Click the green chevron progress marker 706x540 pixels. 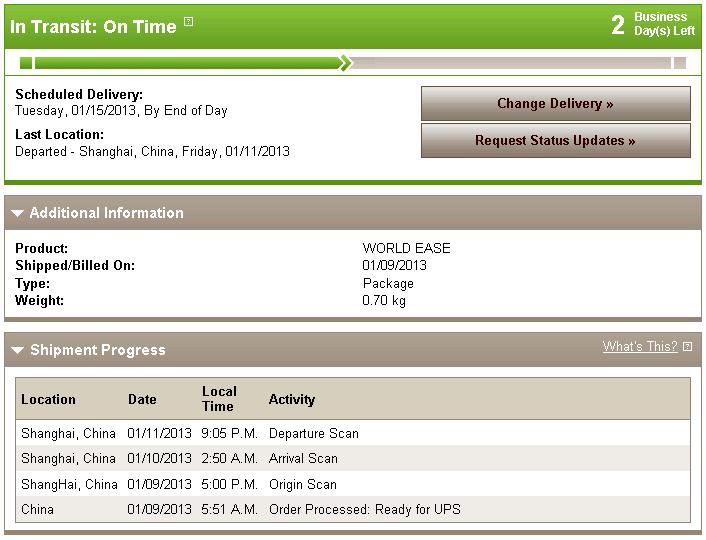tap(345, 63)
